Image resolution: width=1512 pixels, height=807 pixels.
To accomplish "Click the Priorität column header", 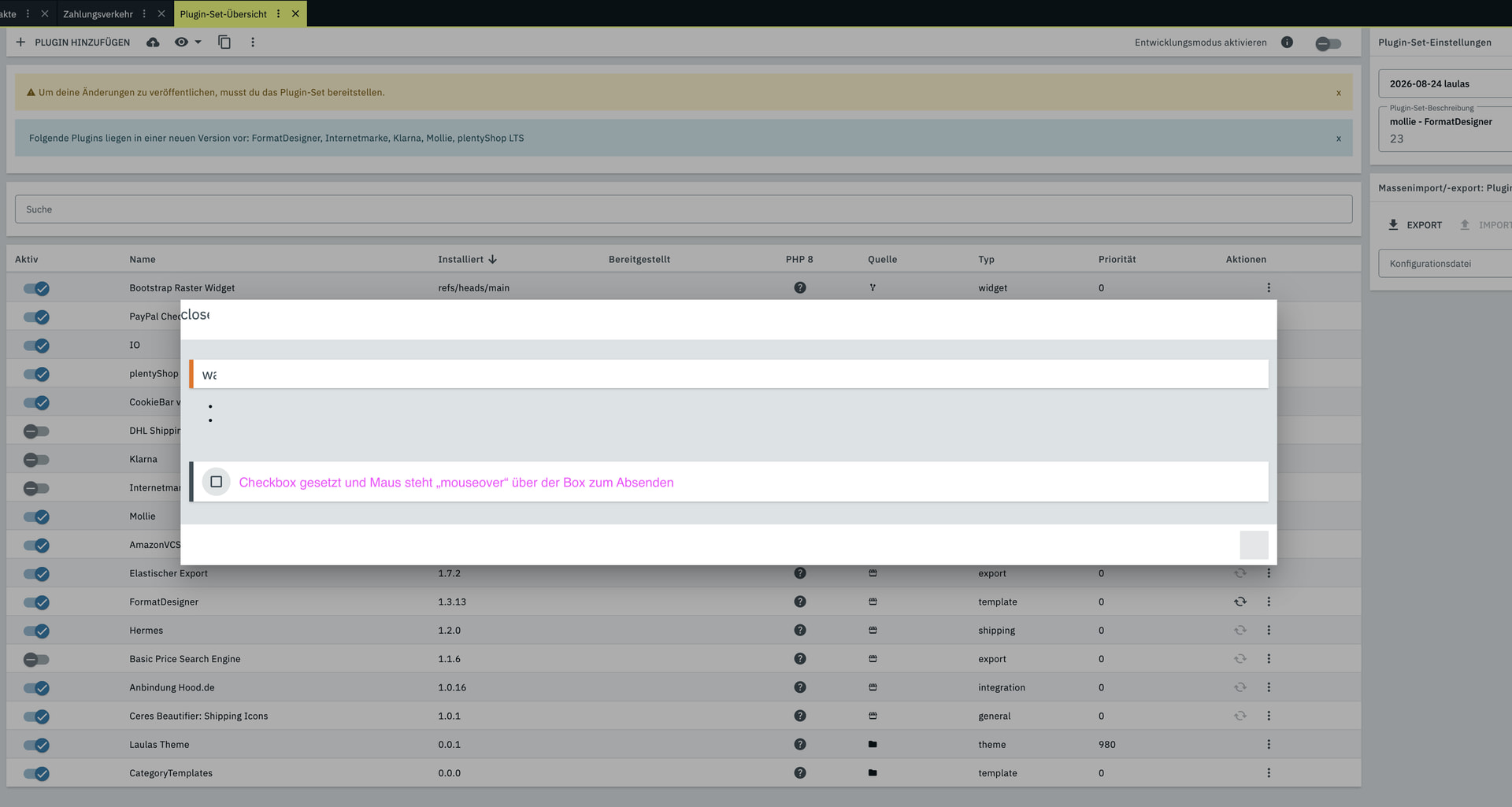I will click(1117, 259).
